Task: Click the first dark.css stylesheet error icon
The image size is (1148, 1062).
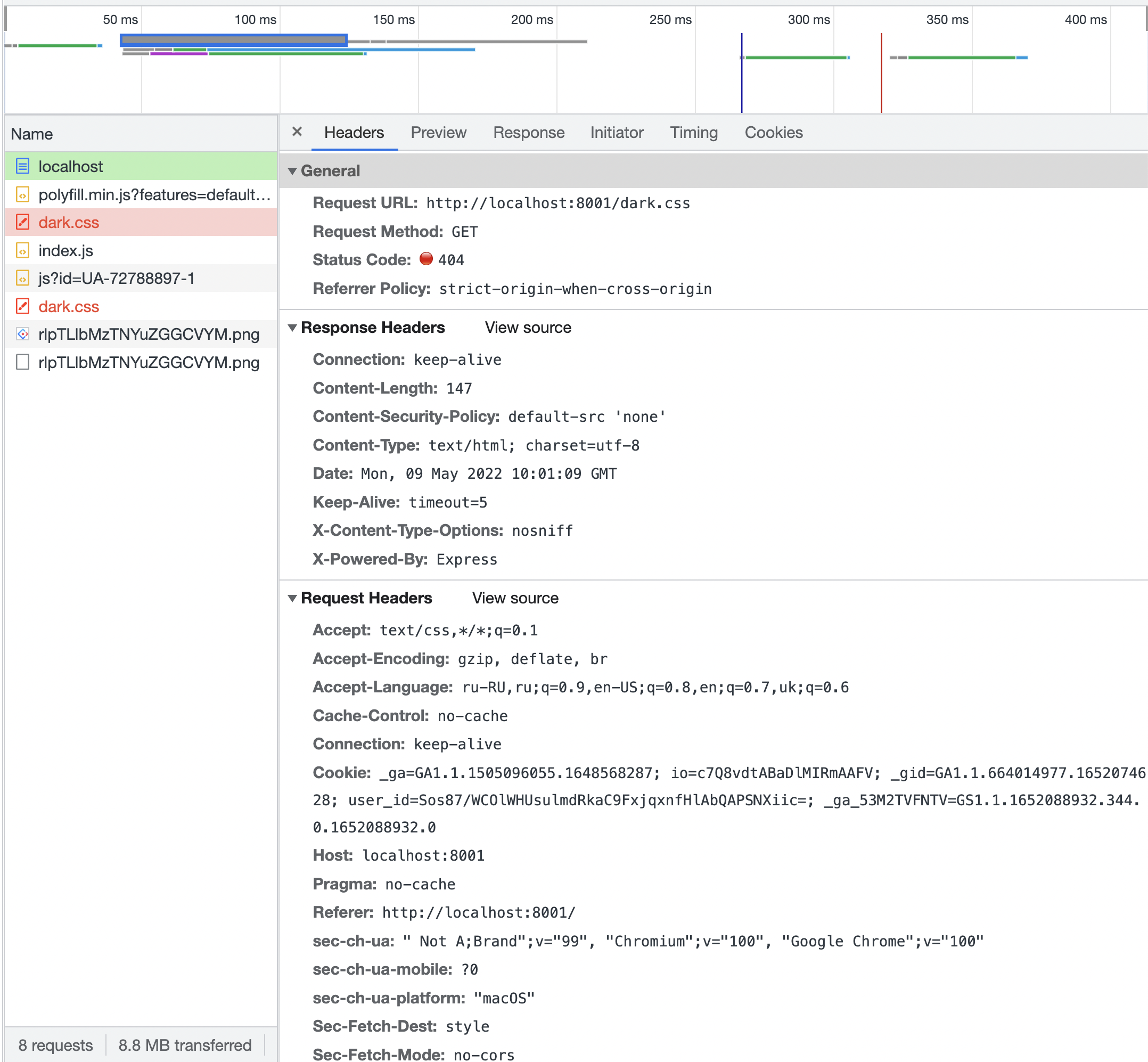Action: tap(22, 223)
